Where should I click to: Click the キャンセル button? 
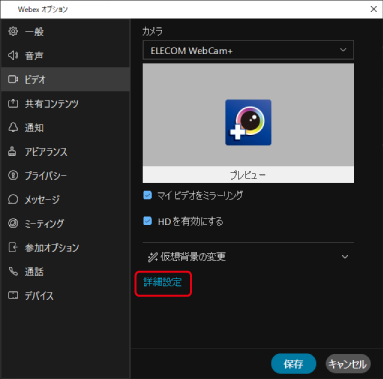348,364
